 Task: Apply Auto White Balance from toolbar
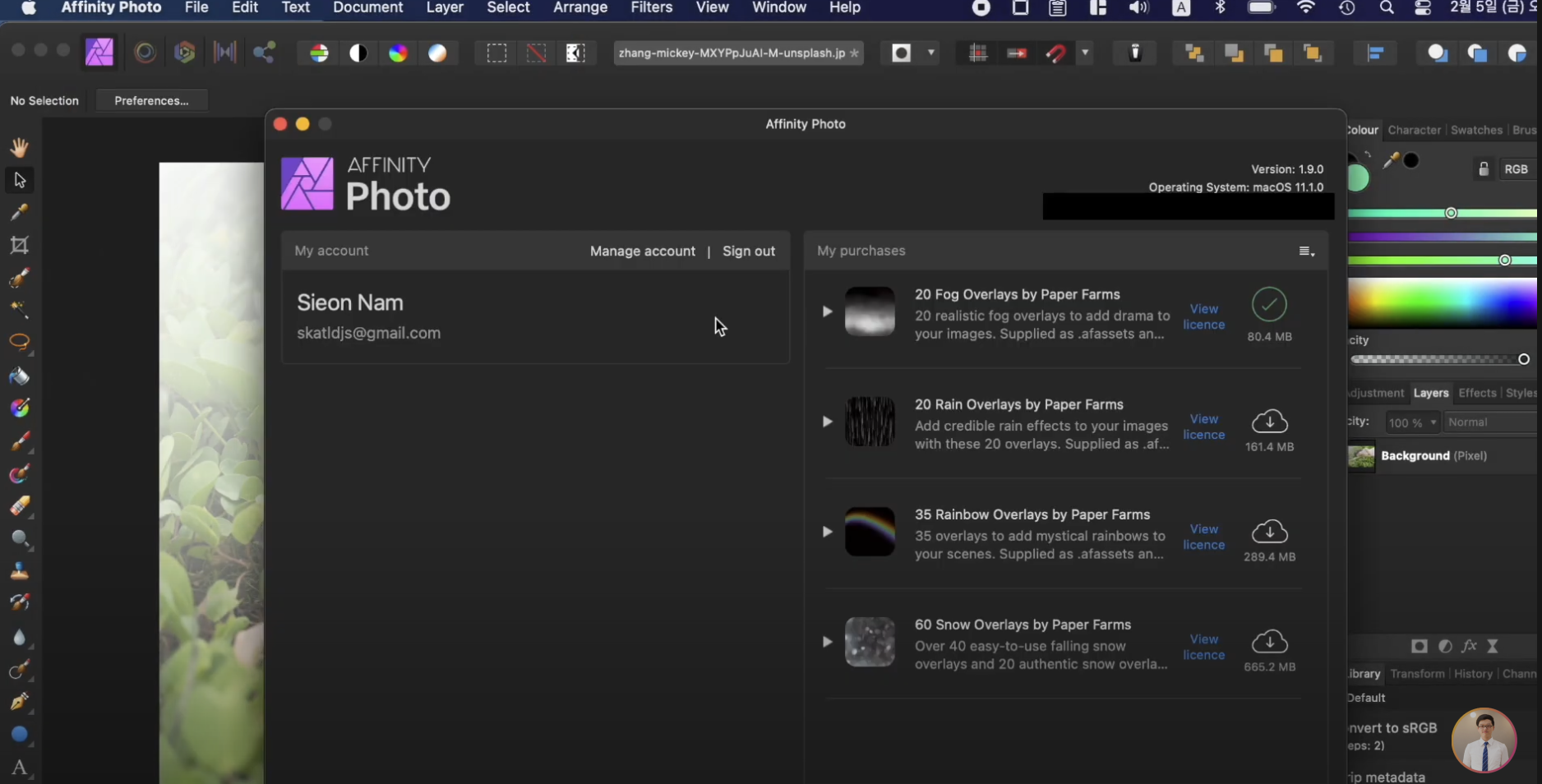[x=437, y=53]
